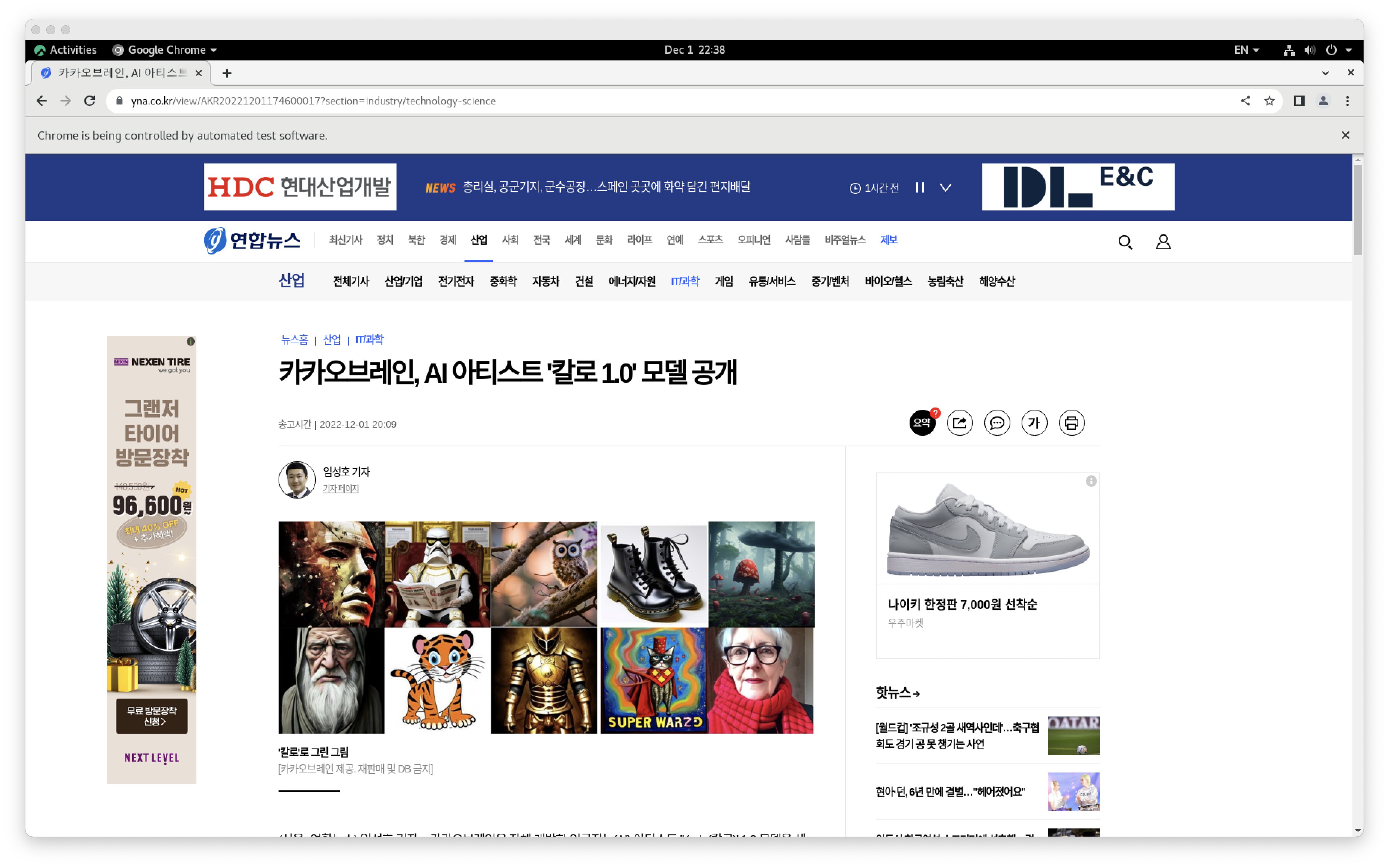This screenshot has width=1389, height=868.
Task: Reload the page in Chrome
Action: (x=90, y=101)
